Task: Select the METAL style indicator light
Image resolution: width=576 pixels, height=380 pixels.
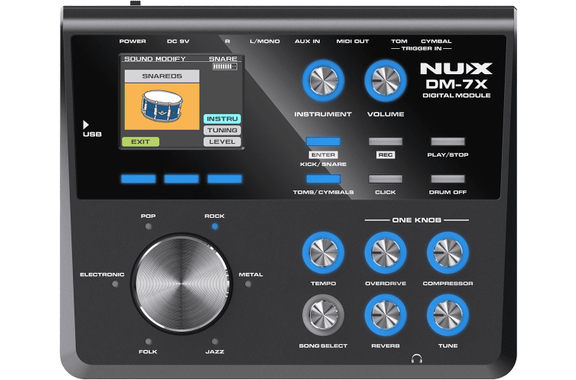Action: (248, 284)
